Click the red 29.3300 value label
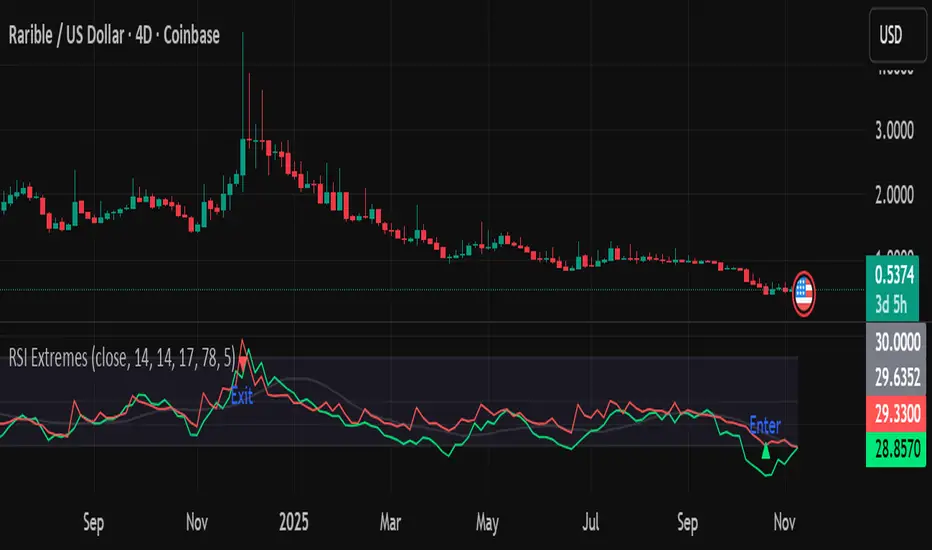 coord(897,413)
